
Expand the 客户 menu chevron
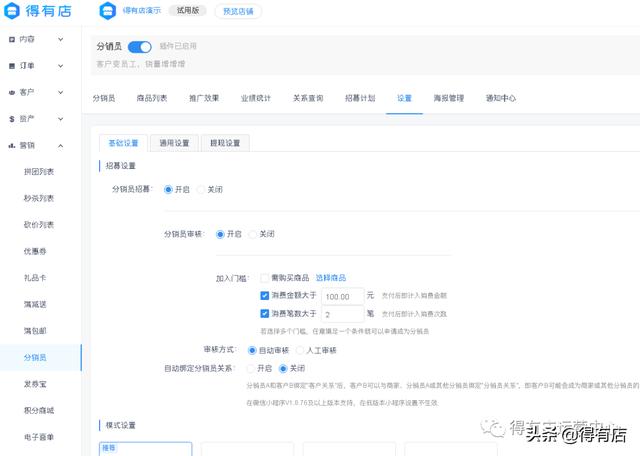coord(60,93)
